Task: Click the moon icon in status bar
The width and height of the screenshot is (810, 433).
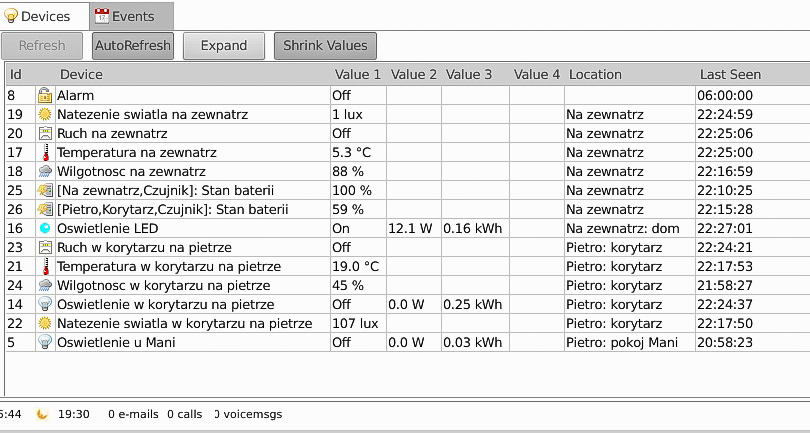Action: coord(42,414)
